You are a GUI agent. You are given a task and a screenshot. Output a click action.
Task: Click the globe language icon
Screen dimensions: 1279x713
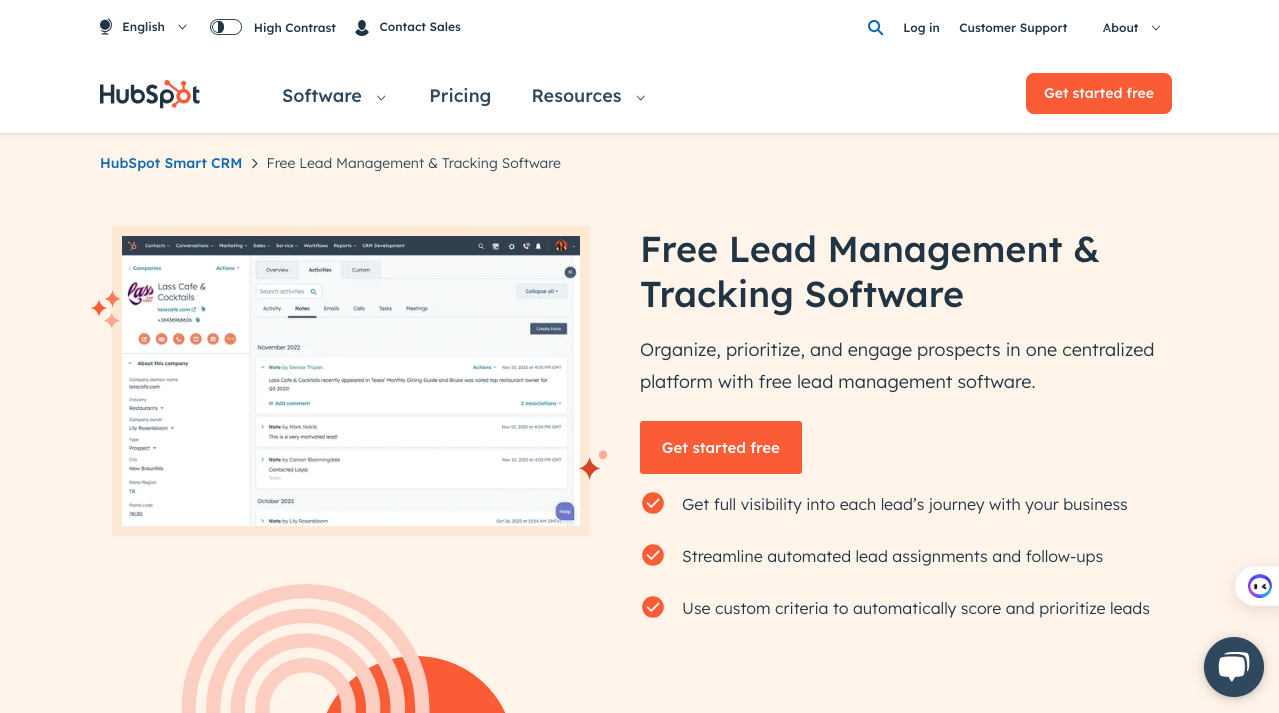[106, 27]
